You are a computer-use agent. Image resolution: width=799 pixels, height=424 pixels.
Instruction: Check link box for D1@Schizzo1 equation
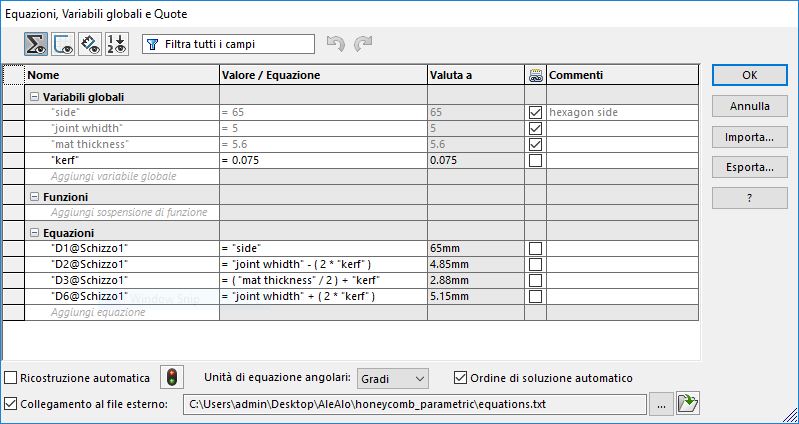coord(535,249)
